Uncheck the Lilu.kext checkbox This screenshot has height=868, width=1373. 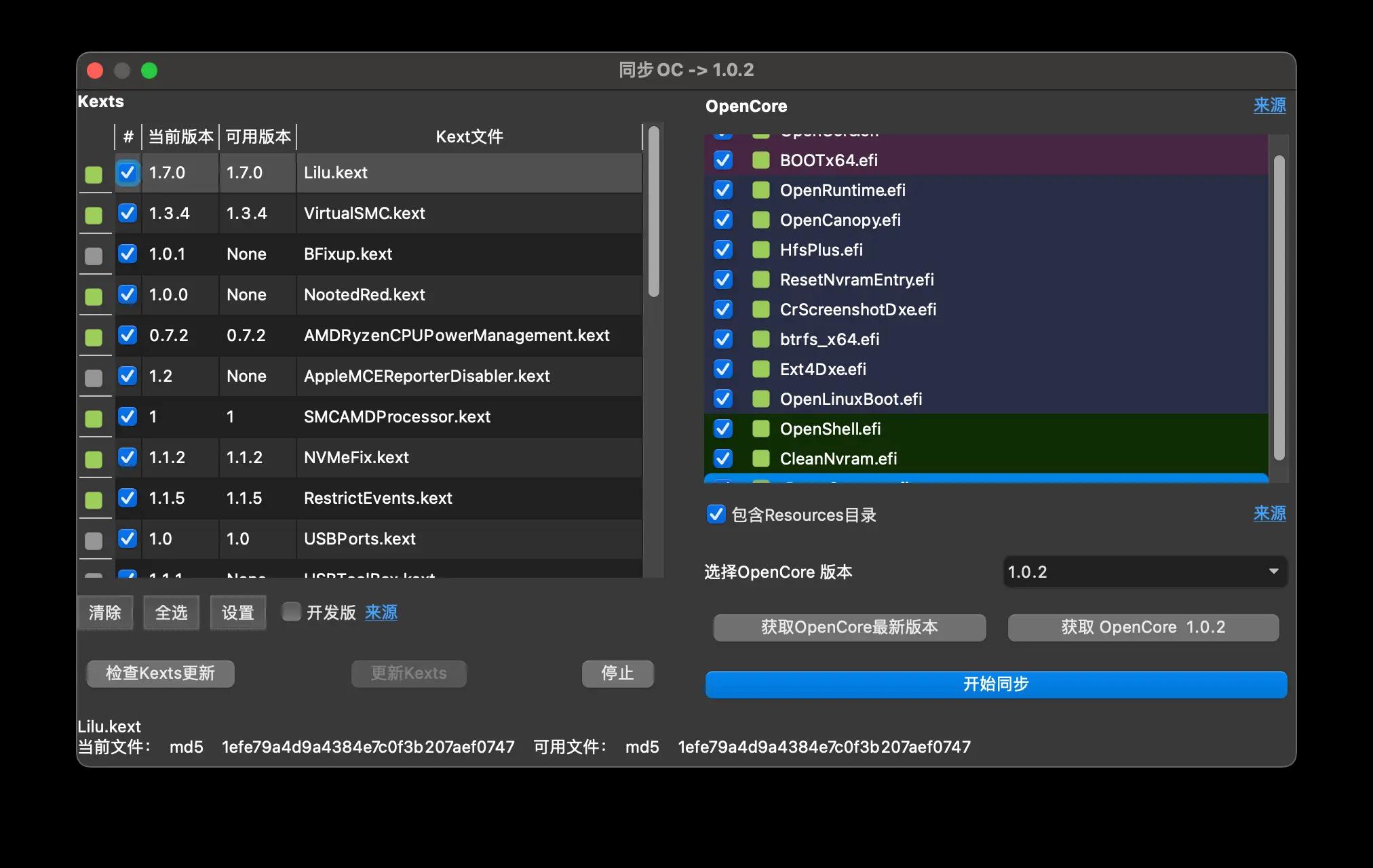[x=128, y=172]
